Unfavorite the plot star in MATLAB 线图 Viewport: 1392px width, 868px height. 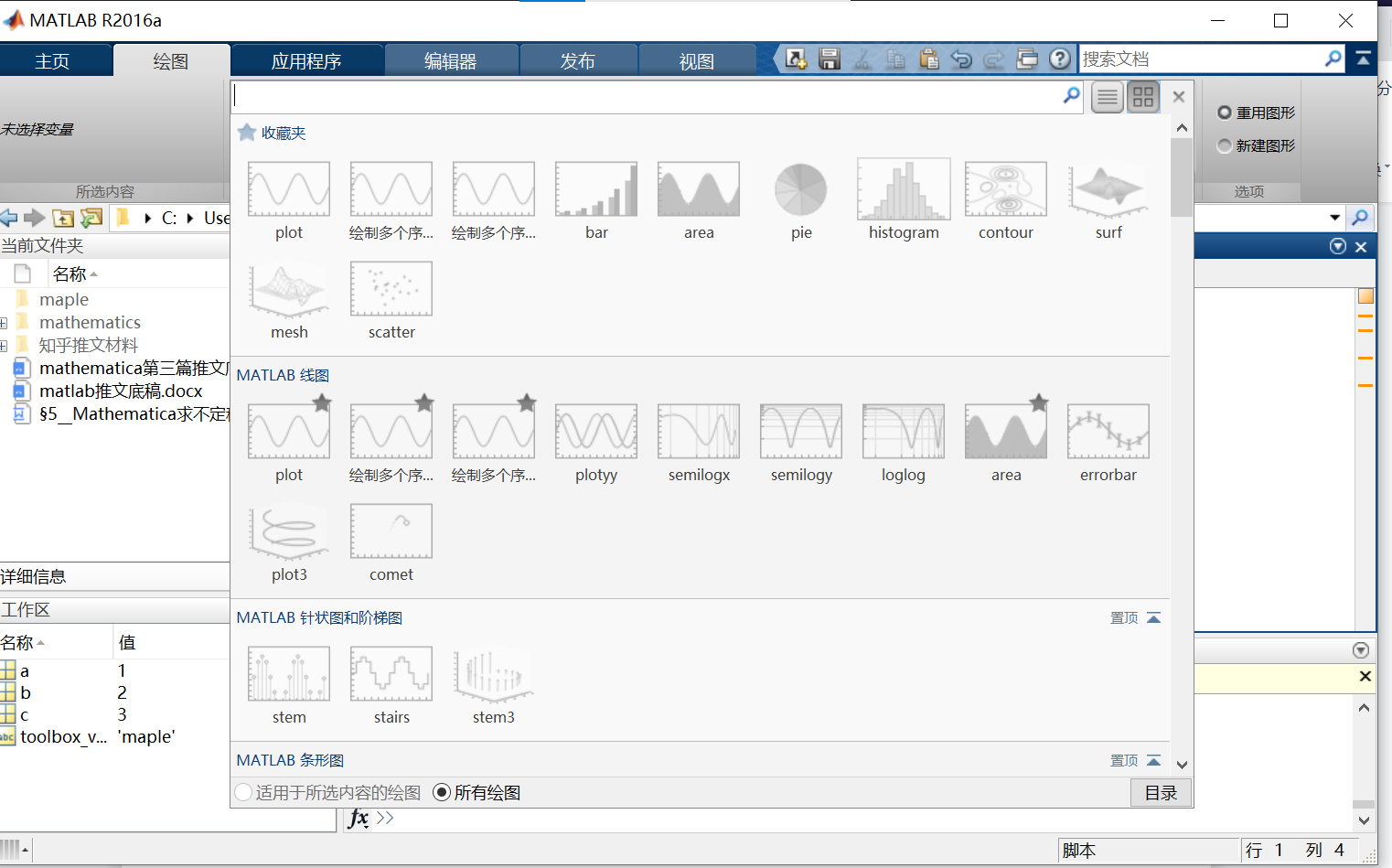click(322, 402)
